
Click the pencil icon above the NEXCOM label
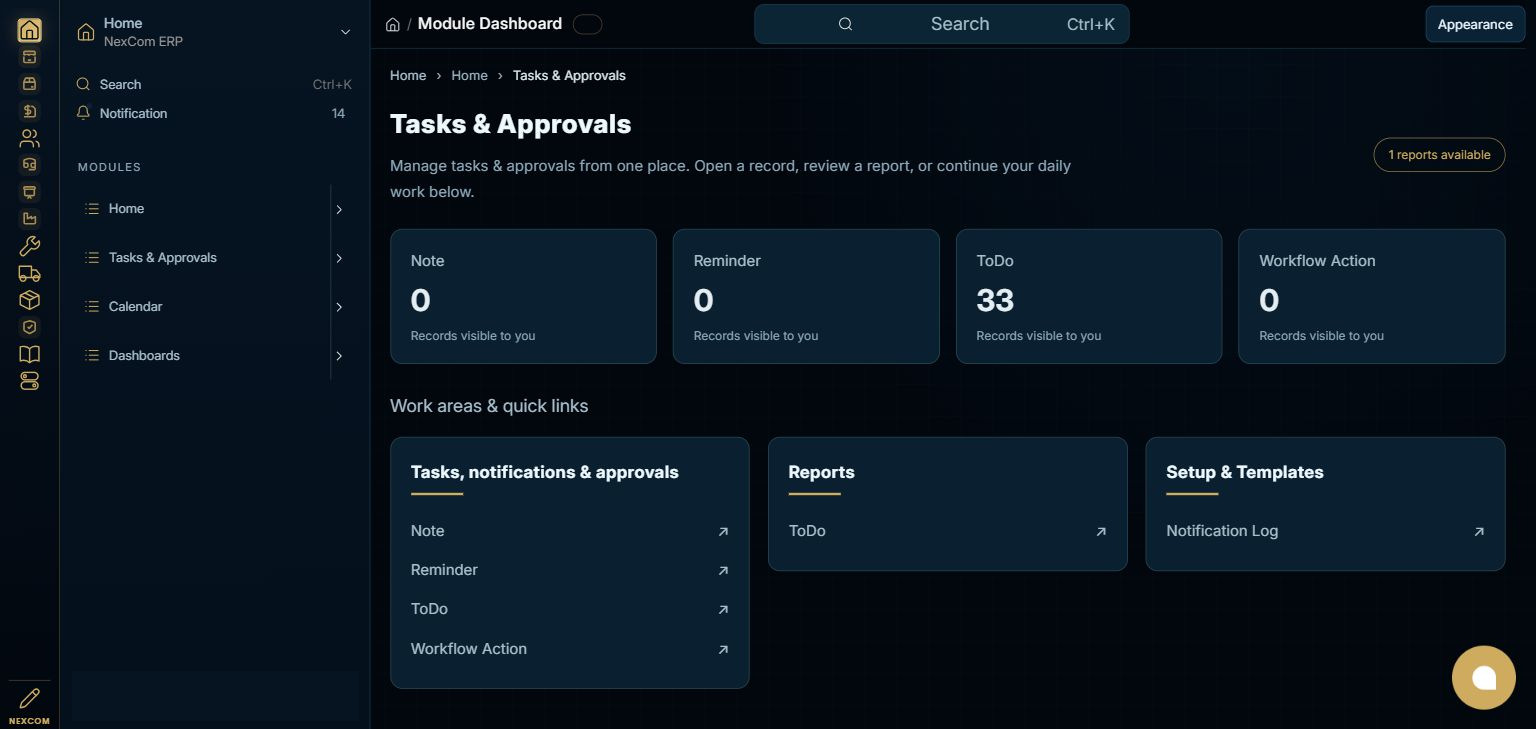(30, 698)
